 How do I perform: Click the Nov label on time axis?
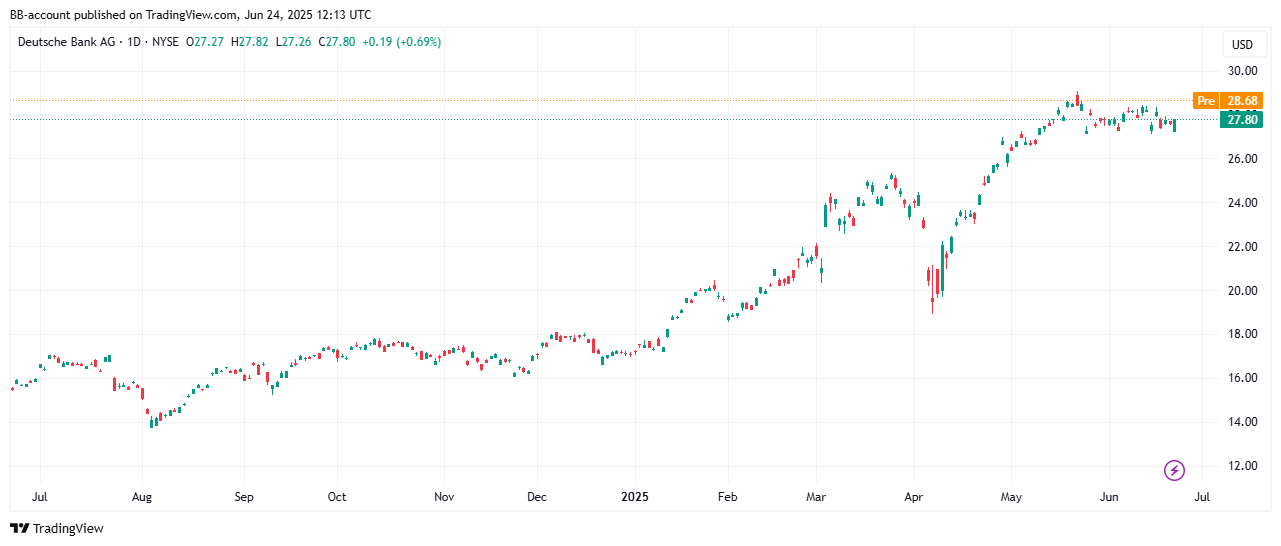click(x=445, y=497)
